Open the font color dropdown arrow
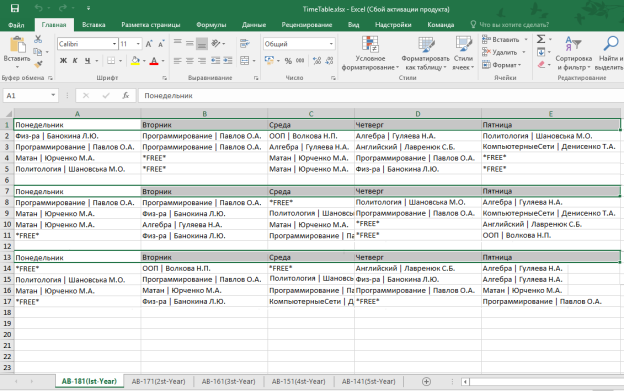Viewport: 624px width, 391px height. (x=162, y=61)
